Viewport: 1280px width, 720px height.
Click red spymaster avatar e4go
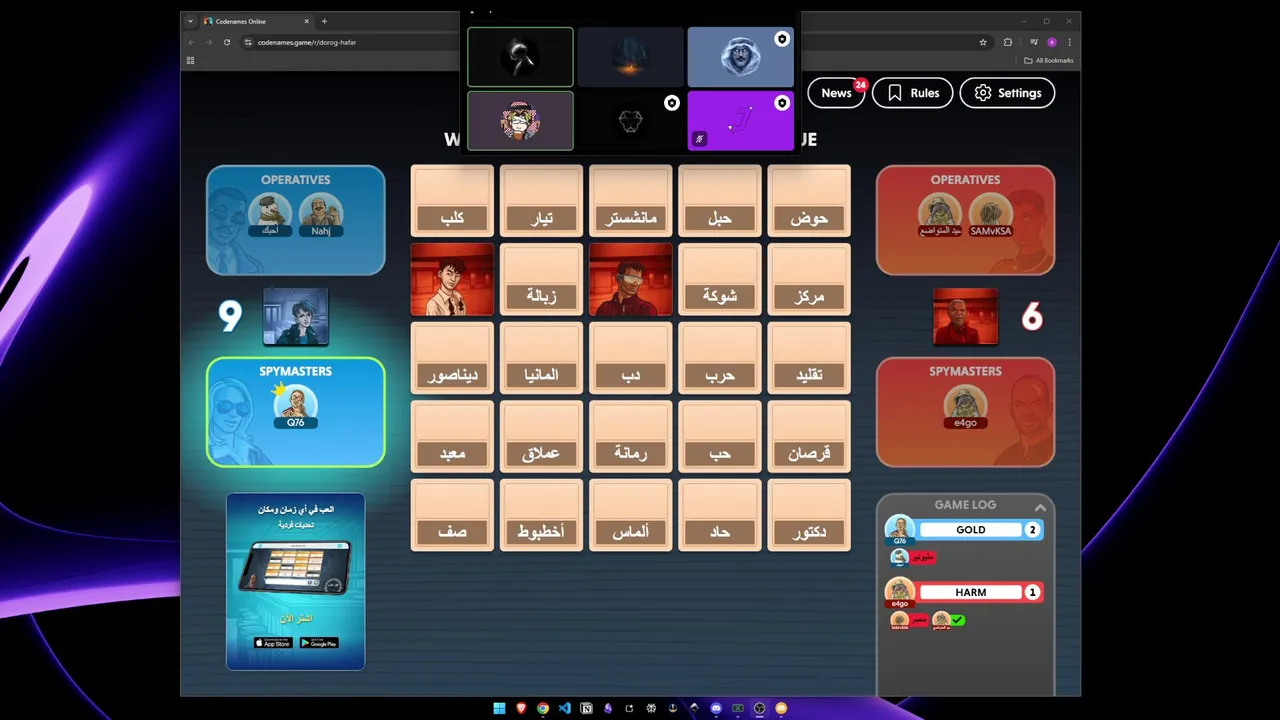[965, 407]
